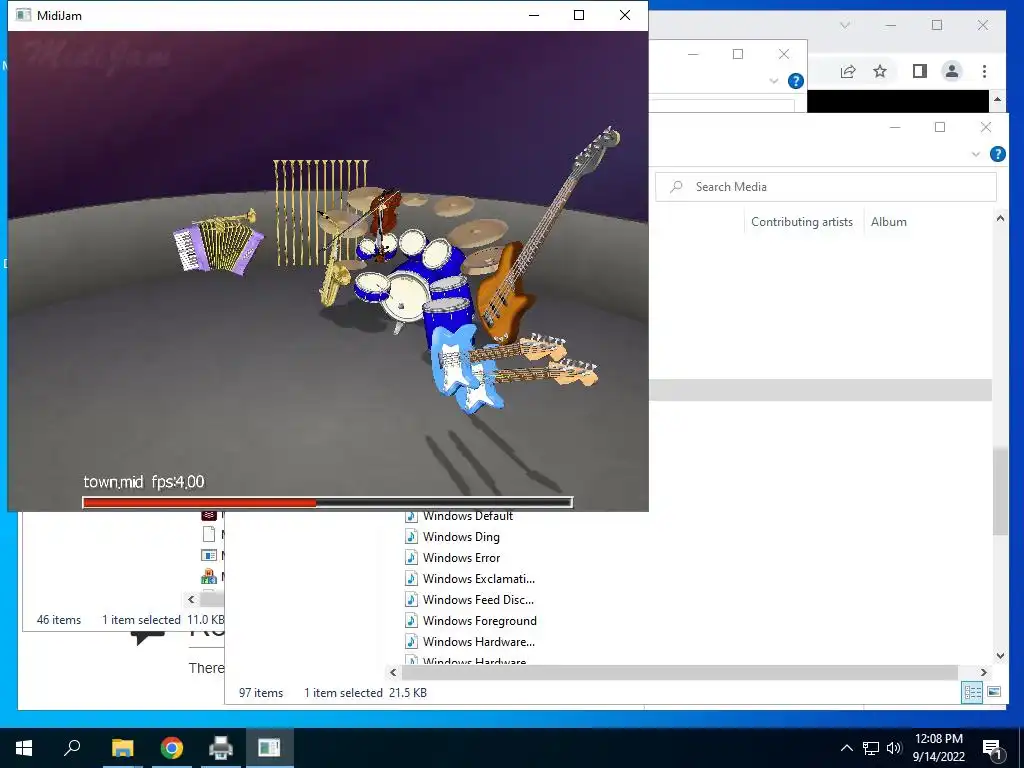The height and width of the screenshot is (768, 1024).
Task: Open Chrome's tab search chevron
Action: tap(844, 25)
